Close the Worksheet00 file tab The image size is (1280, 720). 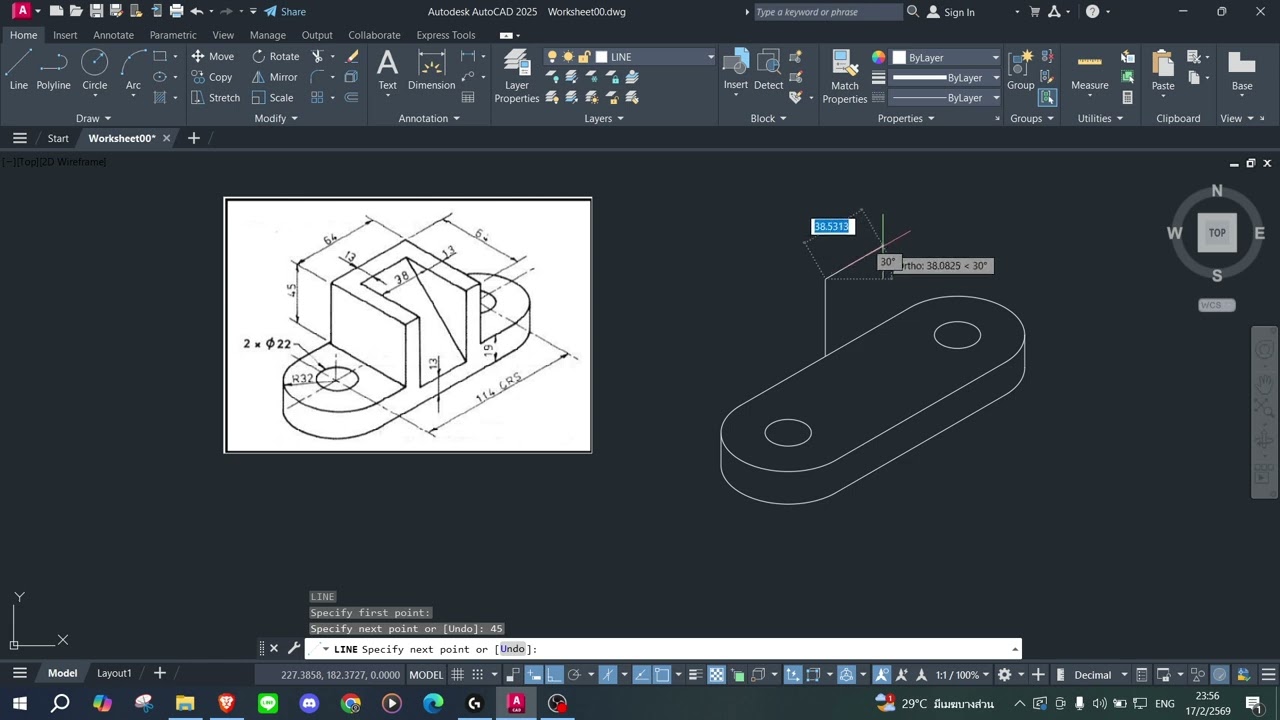pos(166,138)
